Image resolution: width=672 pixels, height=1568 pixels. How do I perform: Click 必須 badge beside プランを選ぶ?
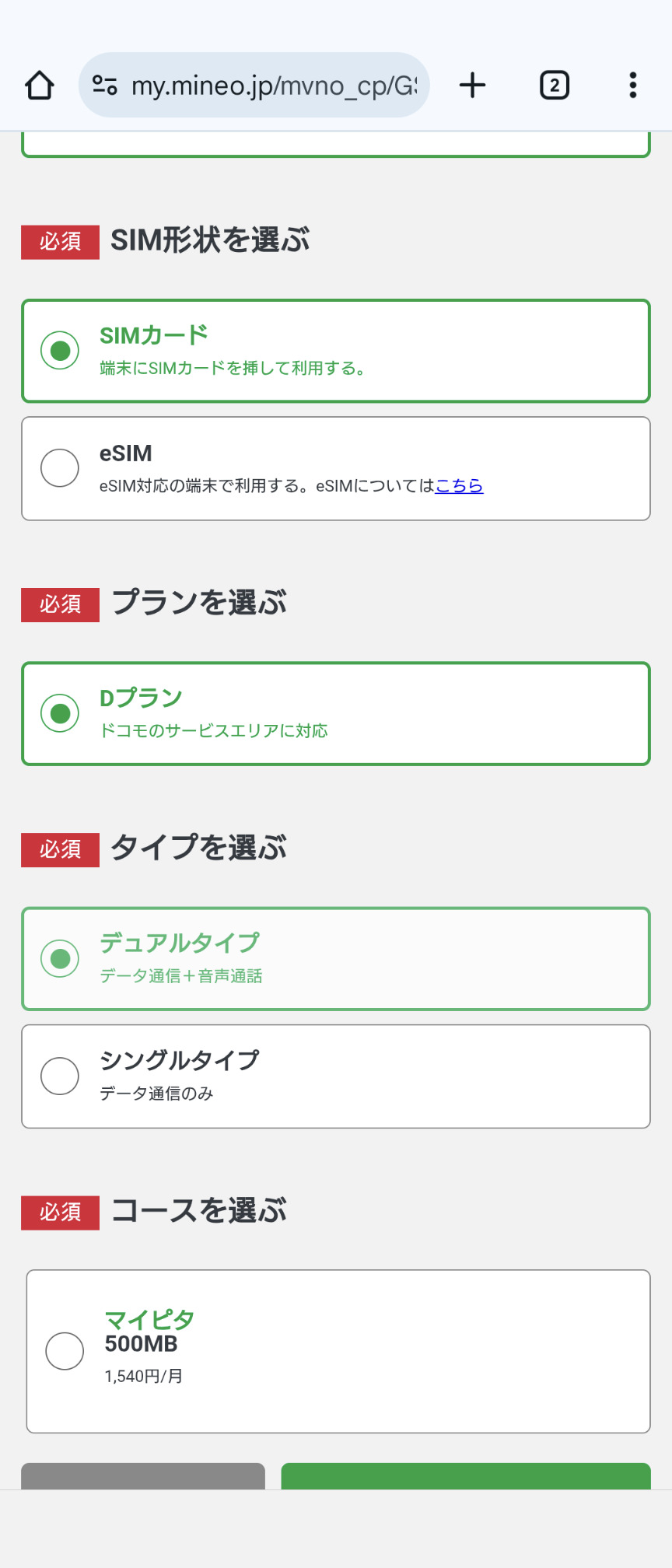pyautogui.click(x=60, y=604)
